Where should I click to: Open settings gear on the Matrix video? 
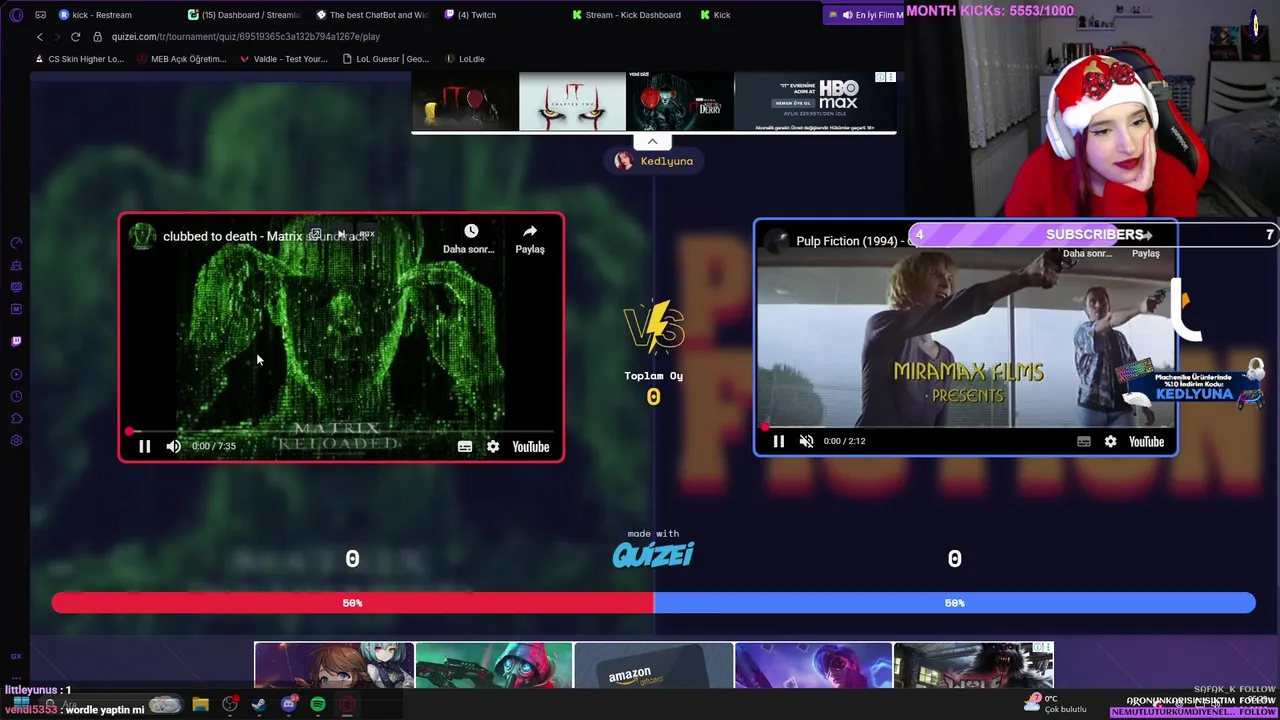click(x=493, y=447)
